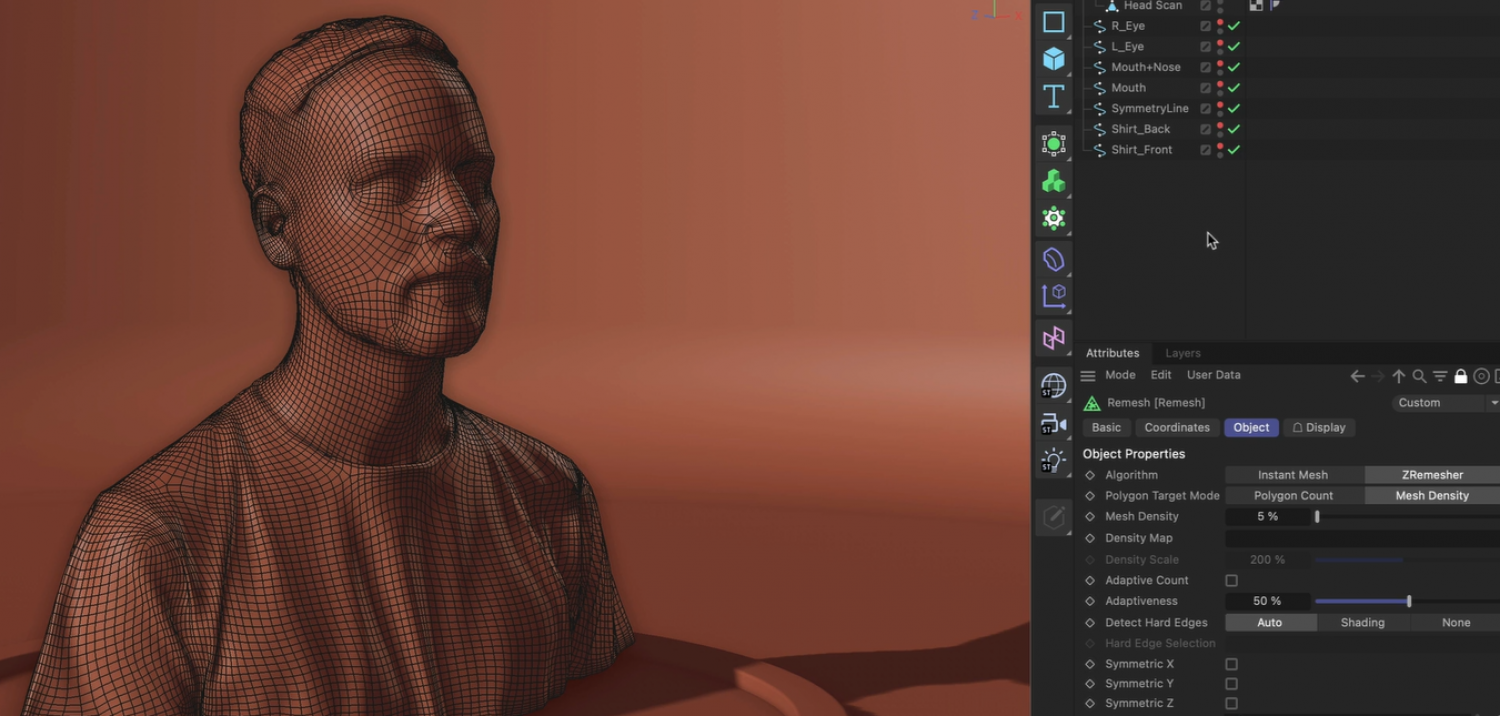This screenshot has height=716, width=1500.
Task: Set Polygon Target Mode to Polygon Count
Action: (1293, 496)
